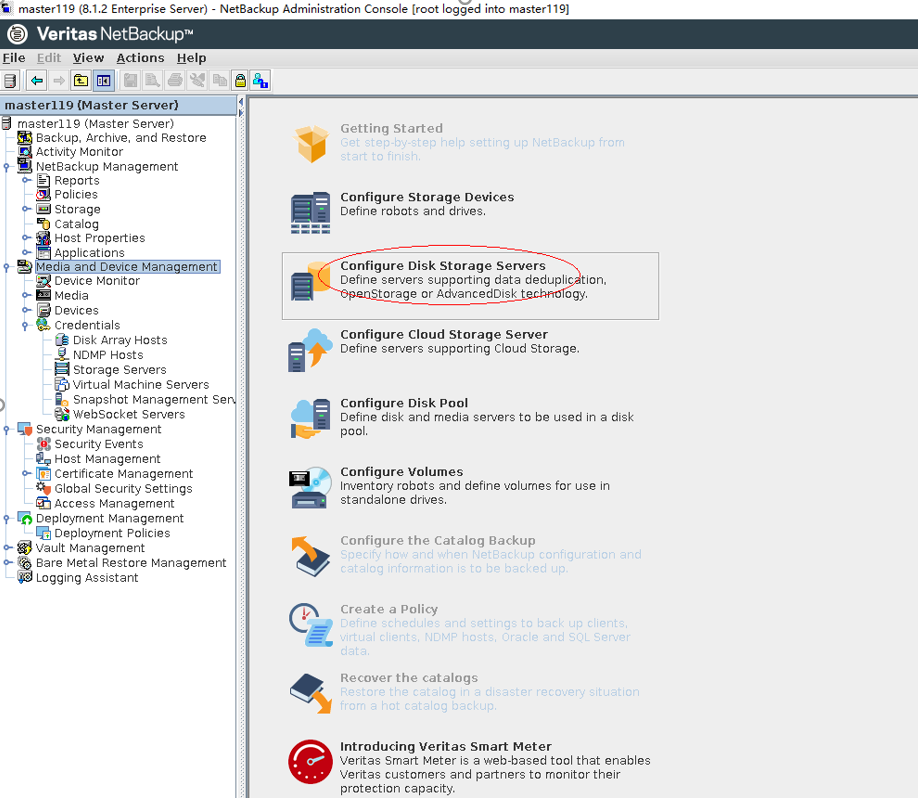Select Storage Servers under Credentials

[x=119, y=370]
